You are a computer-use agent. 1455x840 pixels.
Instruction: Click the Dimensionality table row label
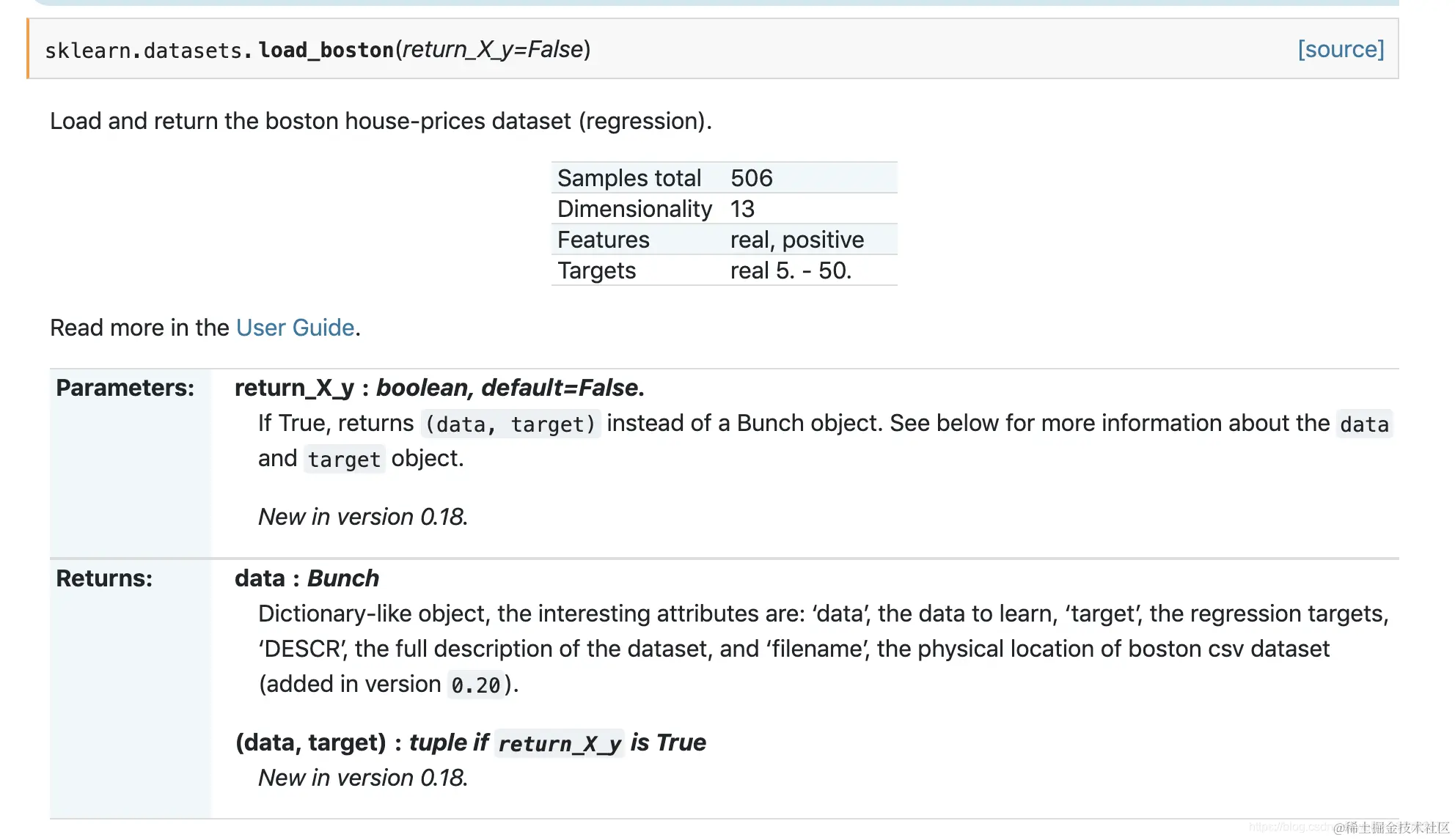tap(634, 209)
